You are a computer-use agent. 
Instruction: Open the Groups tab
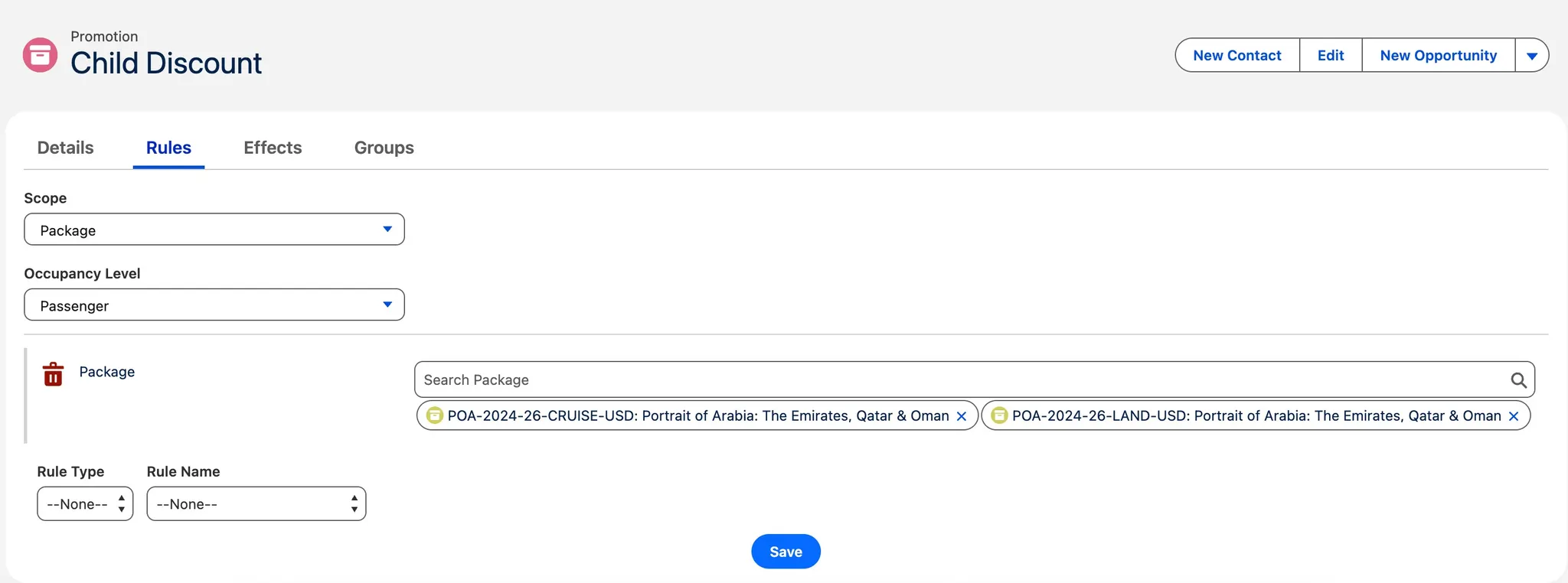(x=384, y=148)
